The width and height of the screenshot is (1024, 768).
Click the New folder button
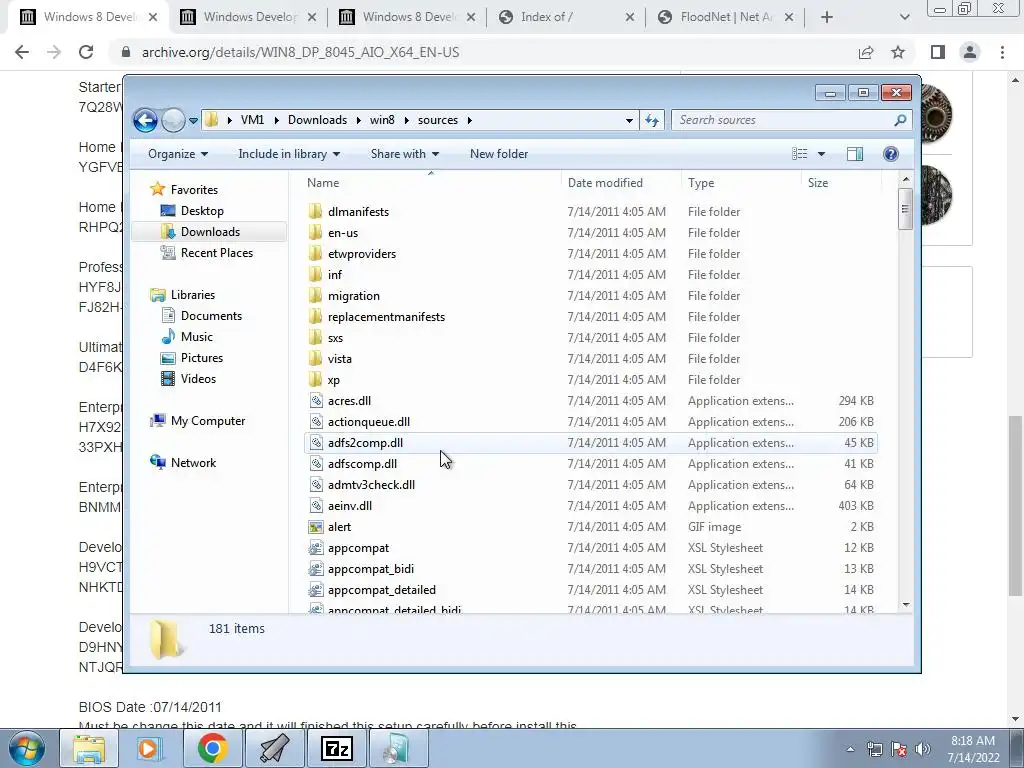tap(499, 154)
